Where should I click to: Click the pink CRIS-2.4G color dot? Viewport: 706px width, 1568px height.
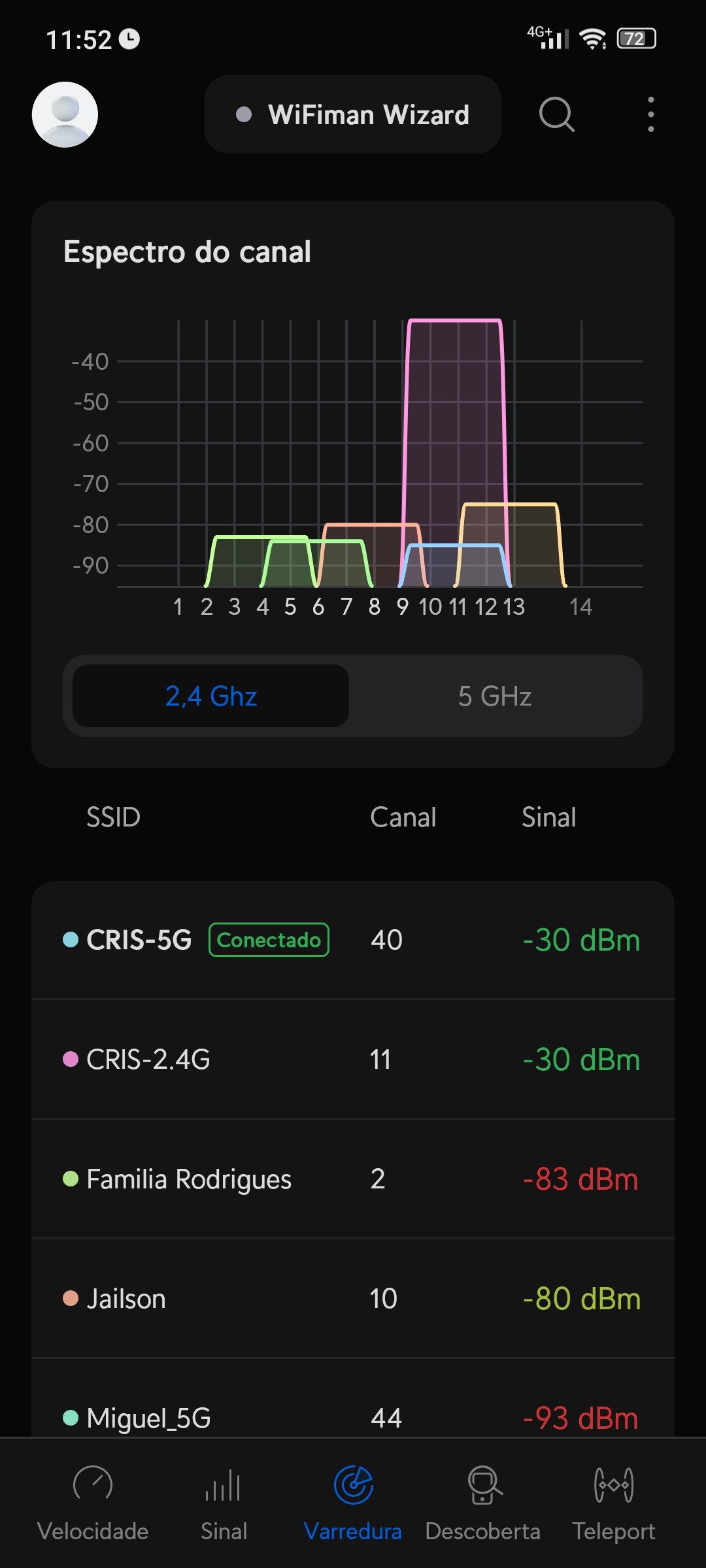click(71, 1059)
